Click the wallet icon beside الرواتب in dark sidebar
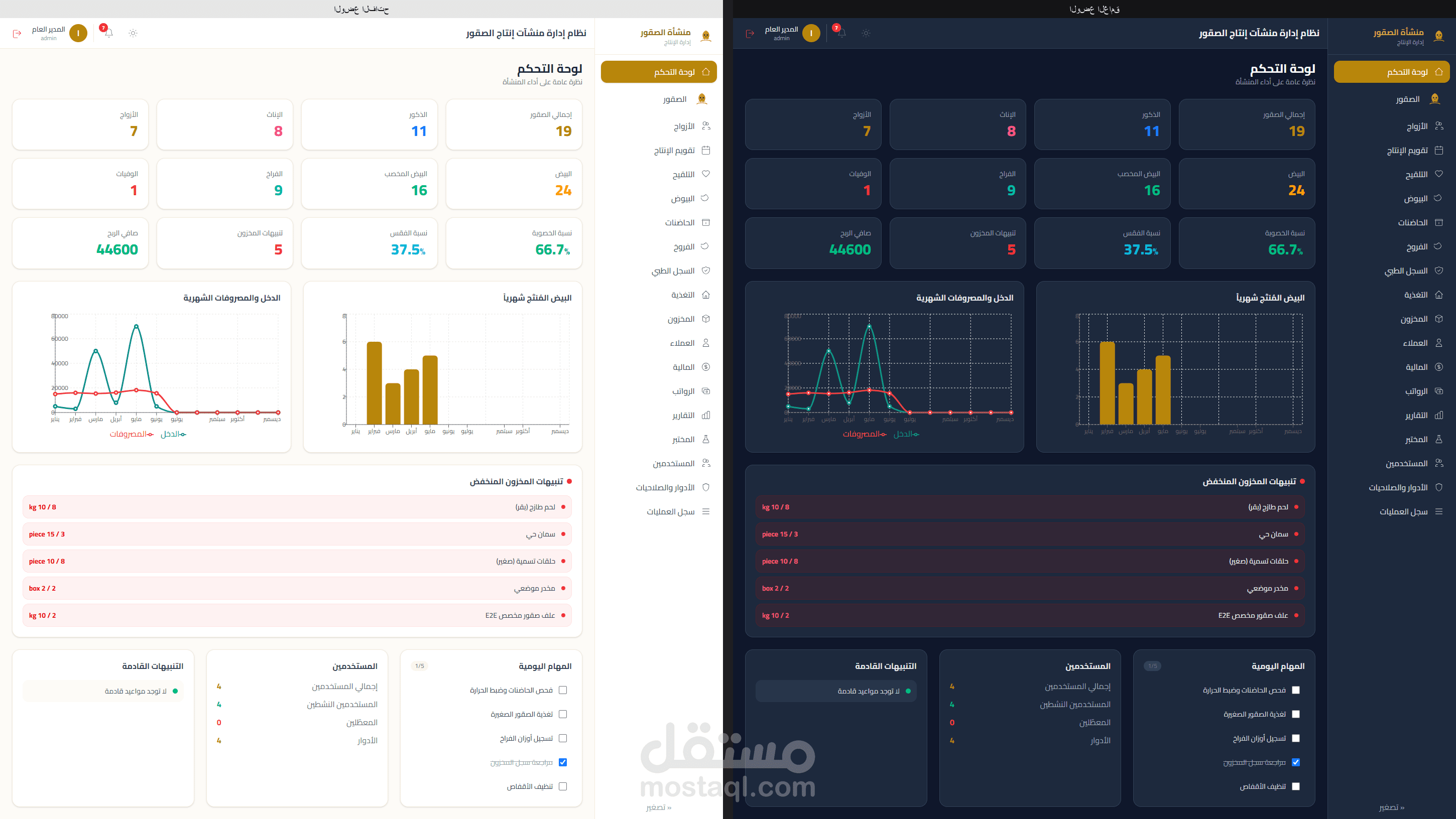This screenshot has width=1456, height=819. click(x=1438, y=391)
